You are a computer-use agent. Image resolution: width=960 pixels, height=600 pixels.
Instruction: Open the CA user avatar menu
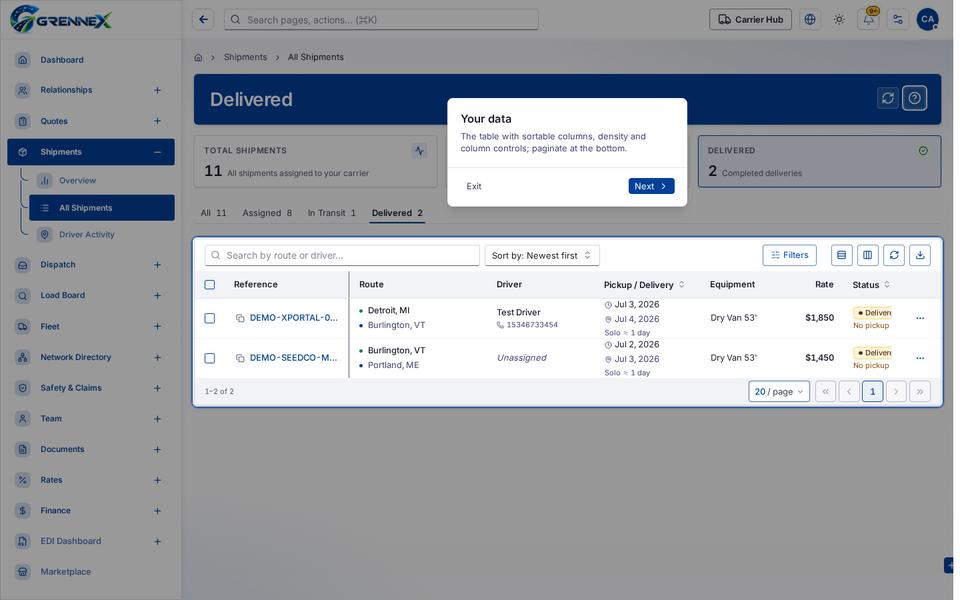tap(928, 20)
